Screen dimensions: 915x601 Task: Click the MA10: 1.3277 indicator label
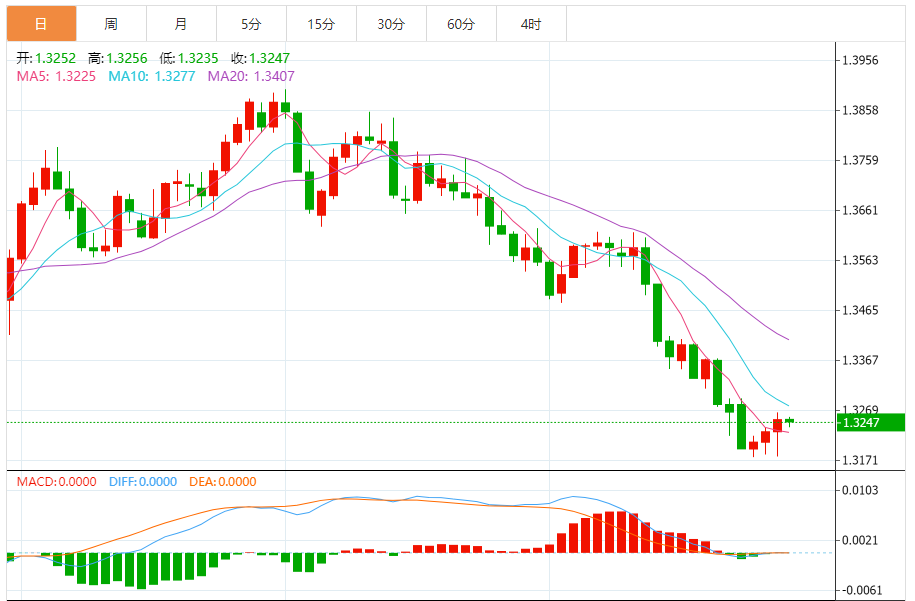coord(152,76)
